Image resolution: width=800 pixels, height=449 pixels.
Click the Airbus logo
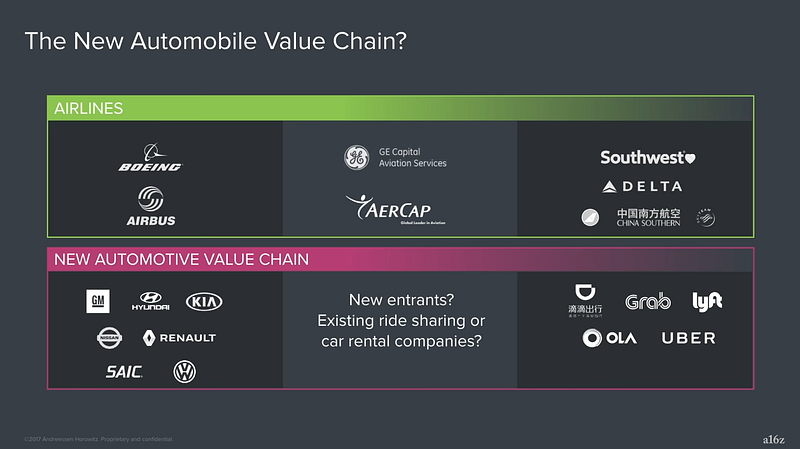pyautogui.click(x=151, y=206)
